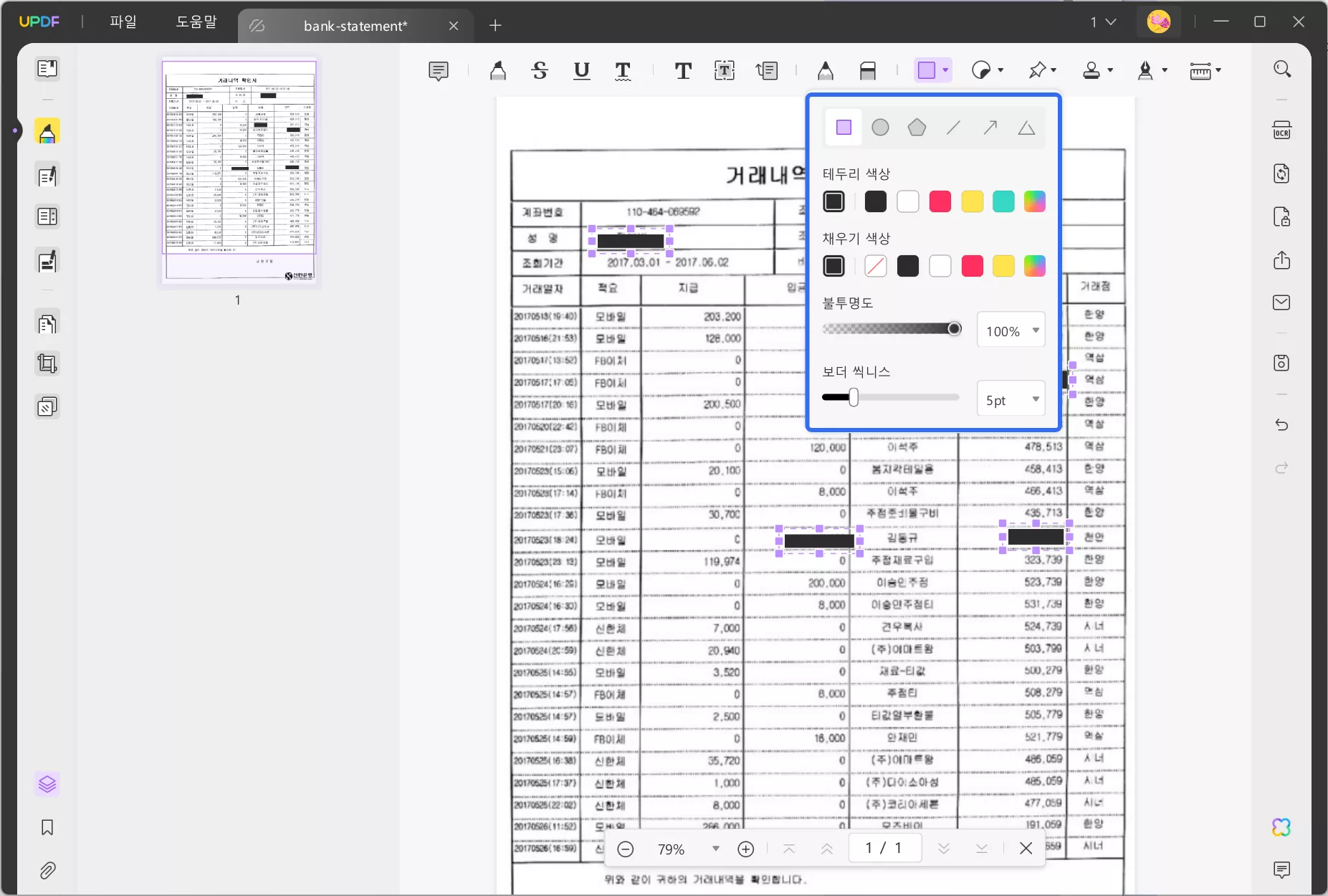Open the opacity 100% dropdown
The width and height of the screenshot is (1328, 896).
1011,330
